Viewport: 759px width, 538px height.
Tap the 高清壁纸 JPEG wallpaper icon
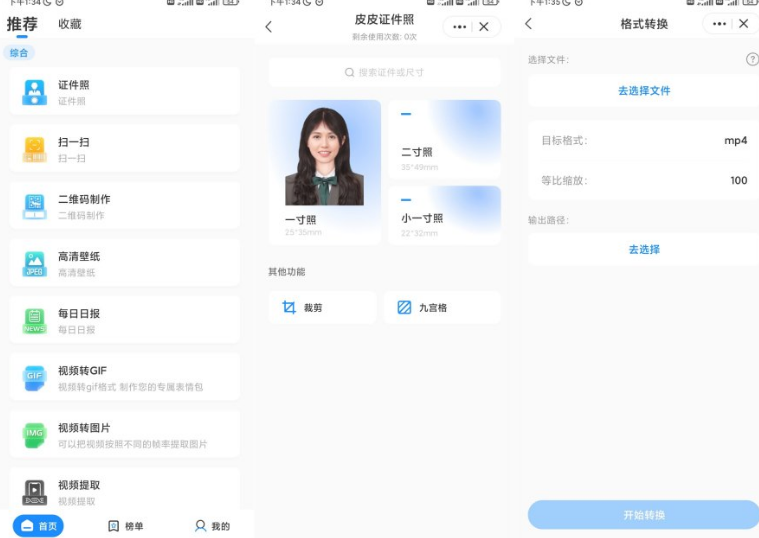34,263
